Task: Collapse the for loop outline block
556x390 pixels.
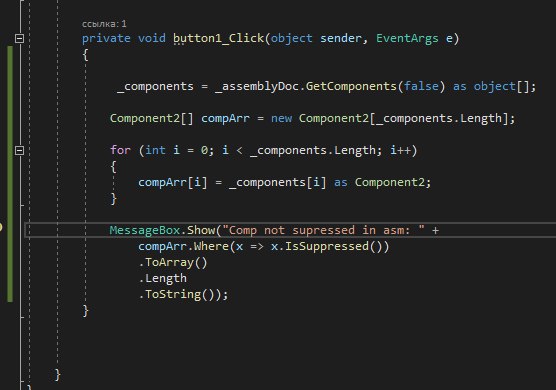Action: point(20,150)
